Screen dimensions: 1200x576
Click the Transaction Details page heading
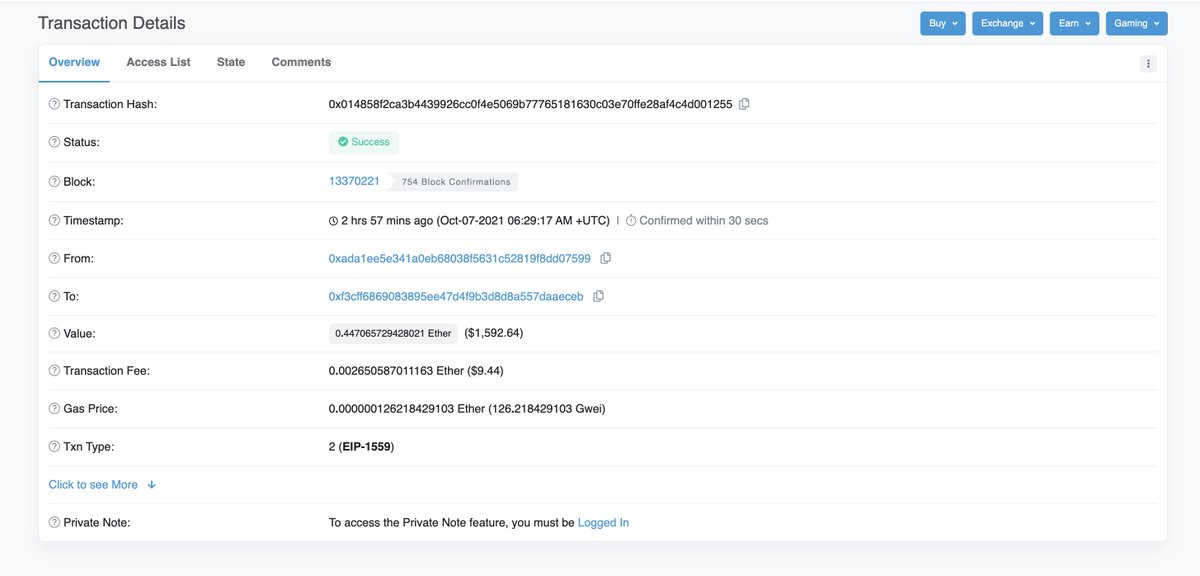click(111, 23)
